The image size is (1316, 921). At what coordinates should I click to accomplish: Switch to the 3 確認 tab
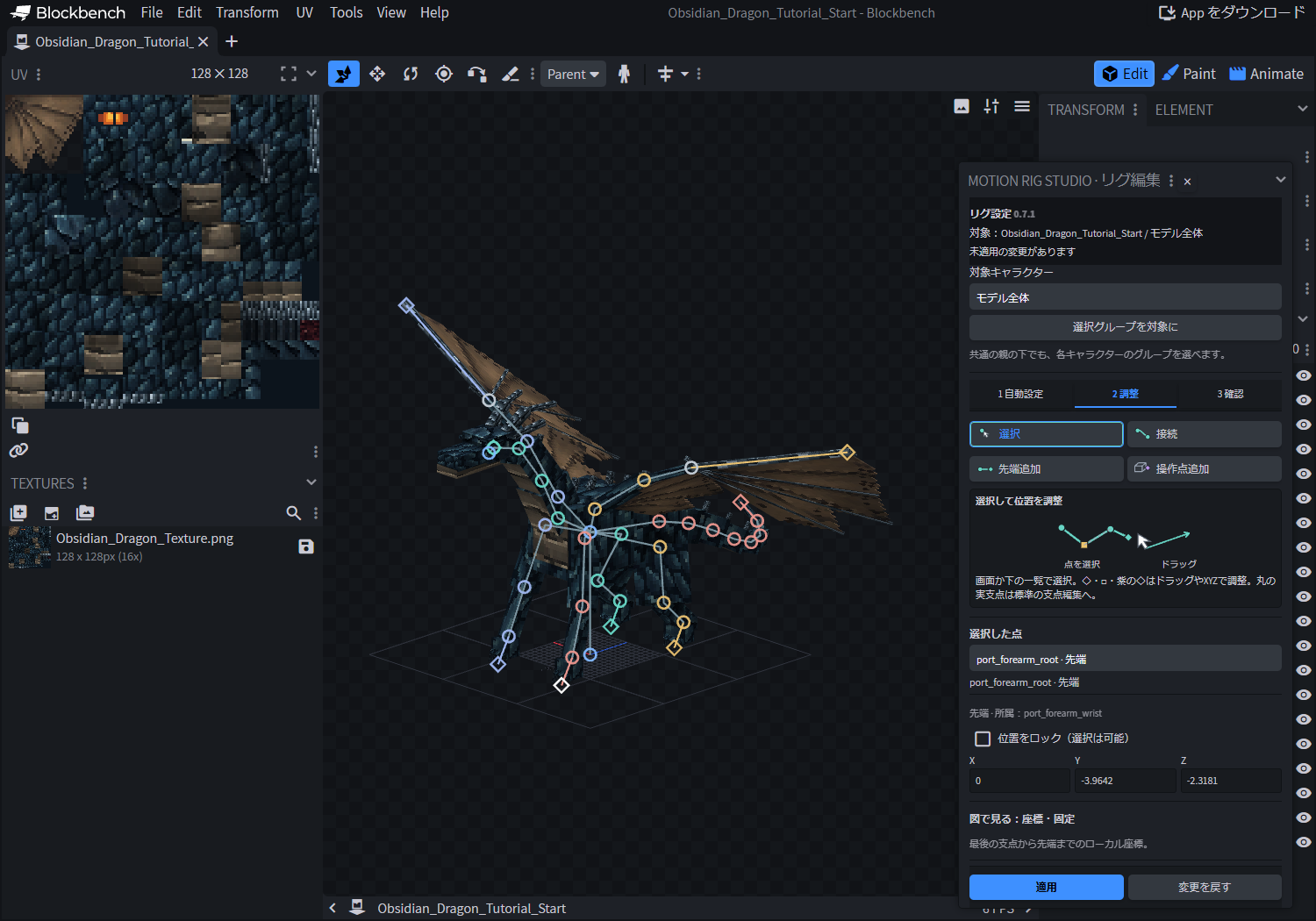1230,394
